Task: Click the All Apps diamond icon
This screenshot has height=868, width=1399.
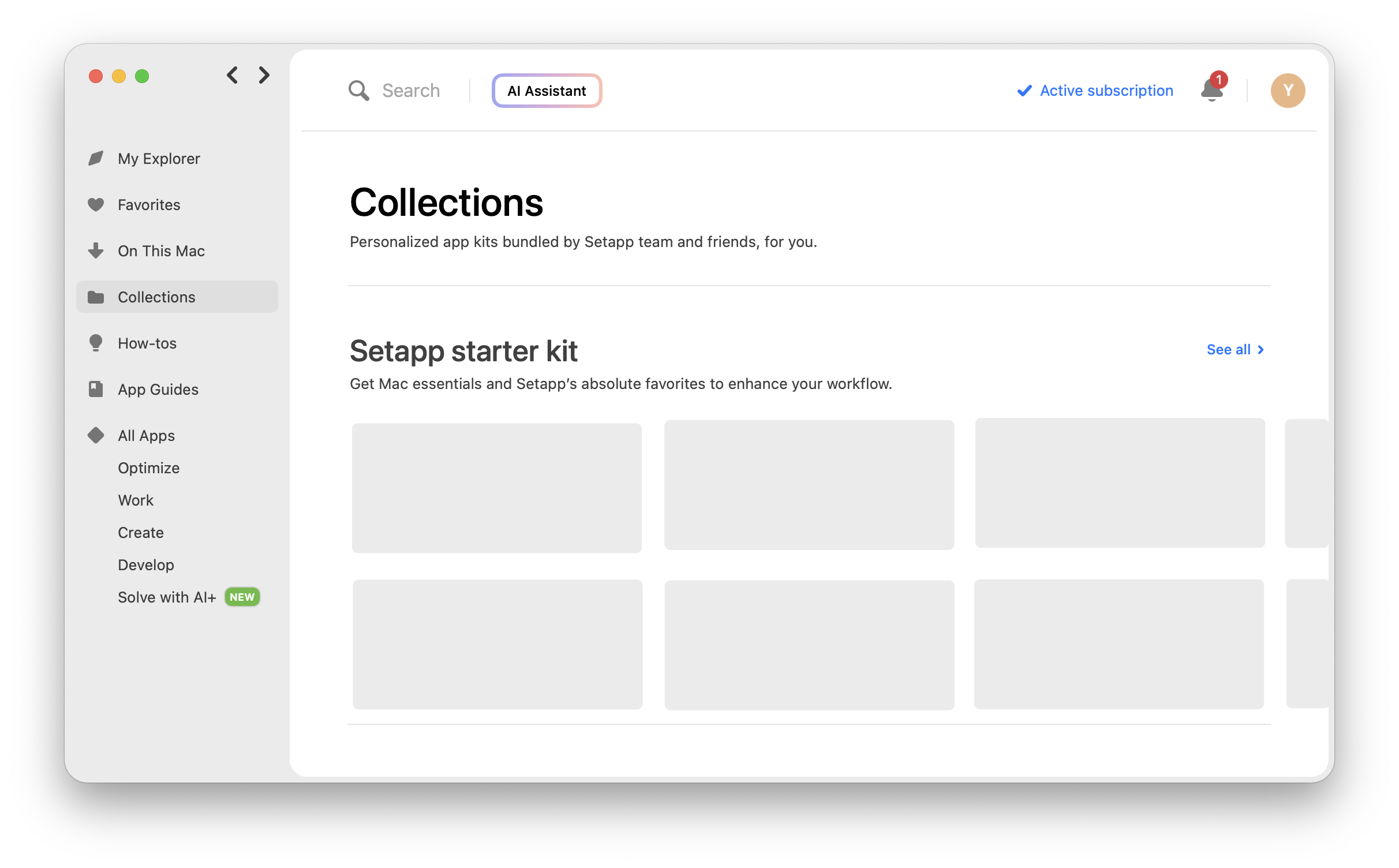Action: point(96,435)
